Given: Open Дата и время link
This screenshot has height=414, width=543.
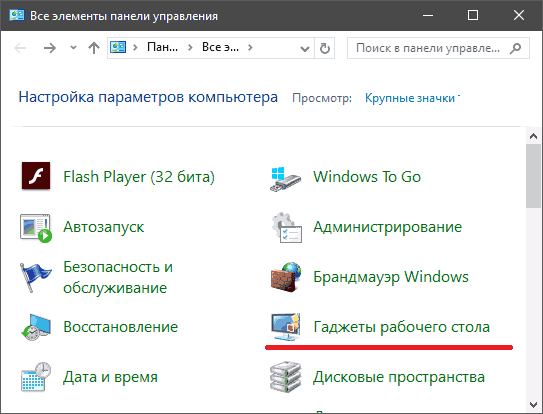Looking at the screenshot, I should point(110,377).
